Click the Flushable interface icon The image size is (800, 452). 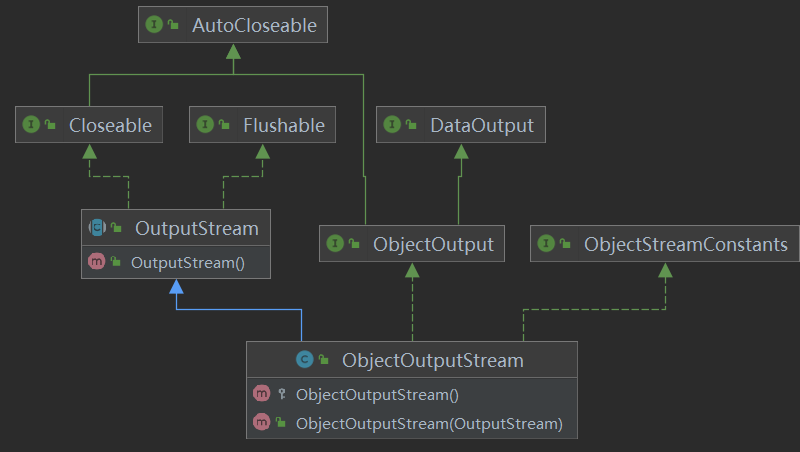(205, 125)
